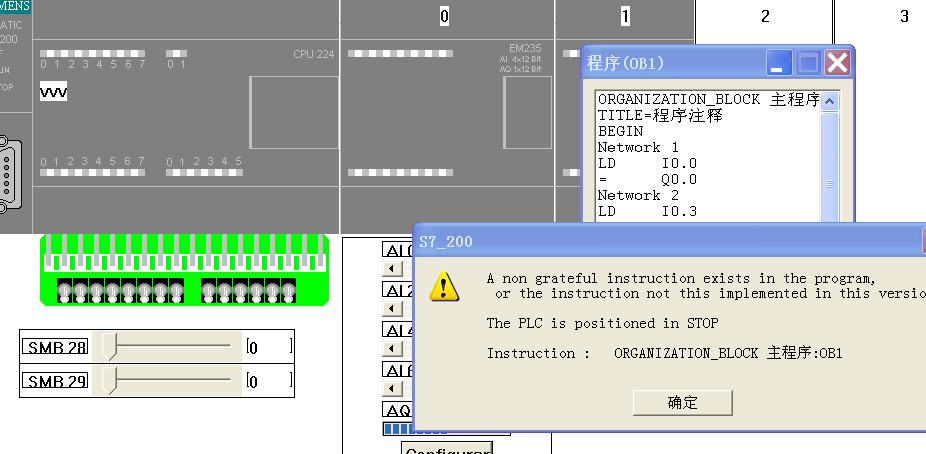Toggle the first switch in the six-switch bank
Screen dimensions: 926x454
[208, 291]
